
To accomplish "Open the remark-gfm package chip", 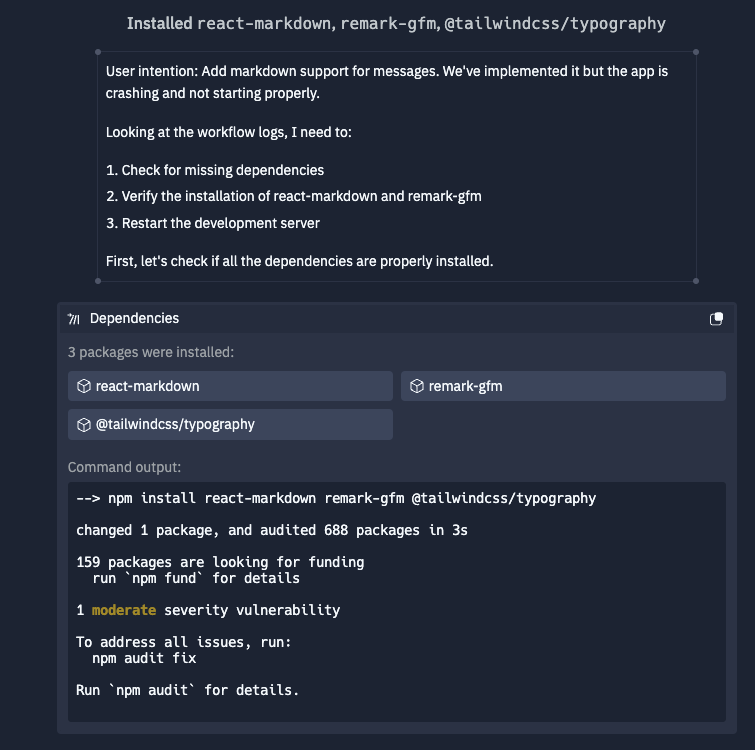I will coord(563,386).
